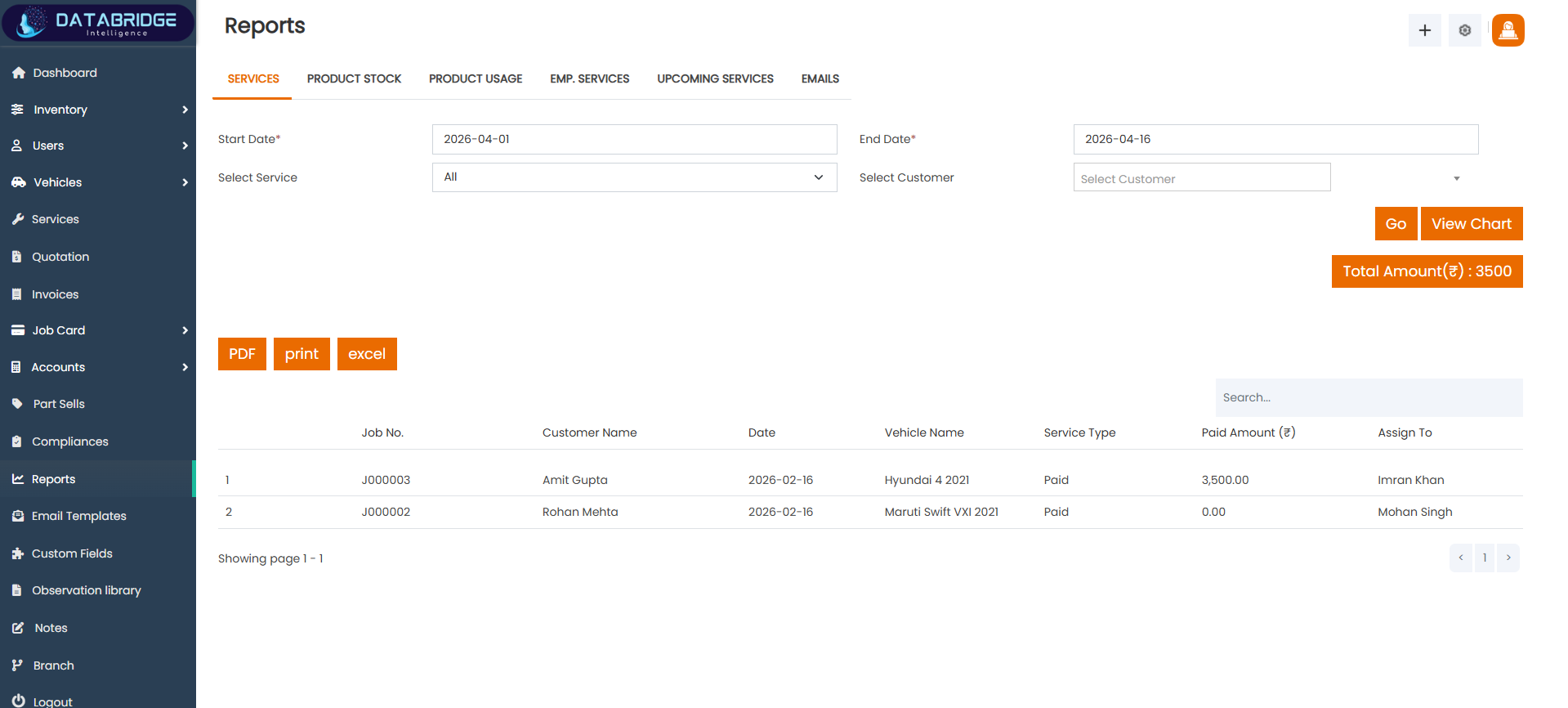This screenshot has width=1568, height=708.
Task: Switch to the Emails tab
Action: click(820, 79)
